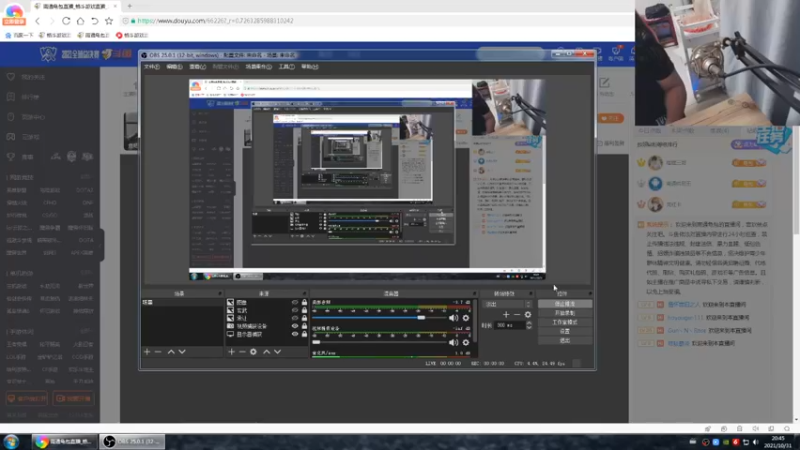The image size is (800, 450).
Task: Undock the Audio Mixer (混音器) panel via its header icon
Action: click(474, 294)
